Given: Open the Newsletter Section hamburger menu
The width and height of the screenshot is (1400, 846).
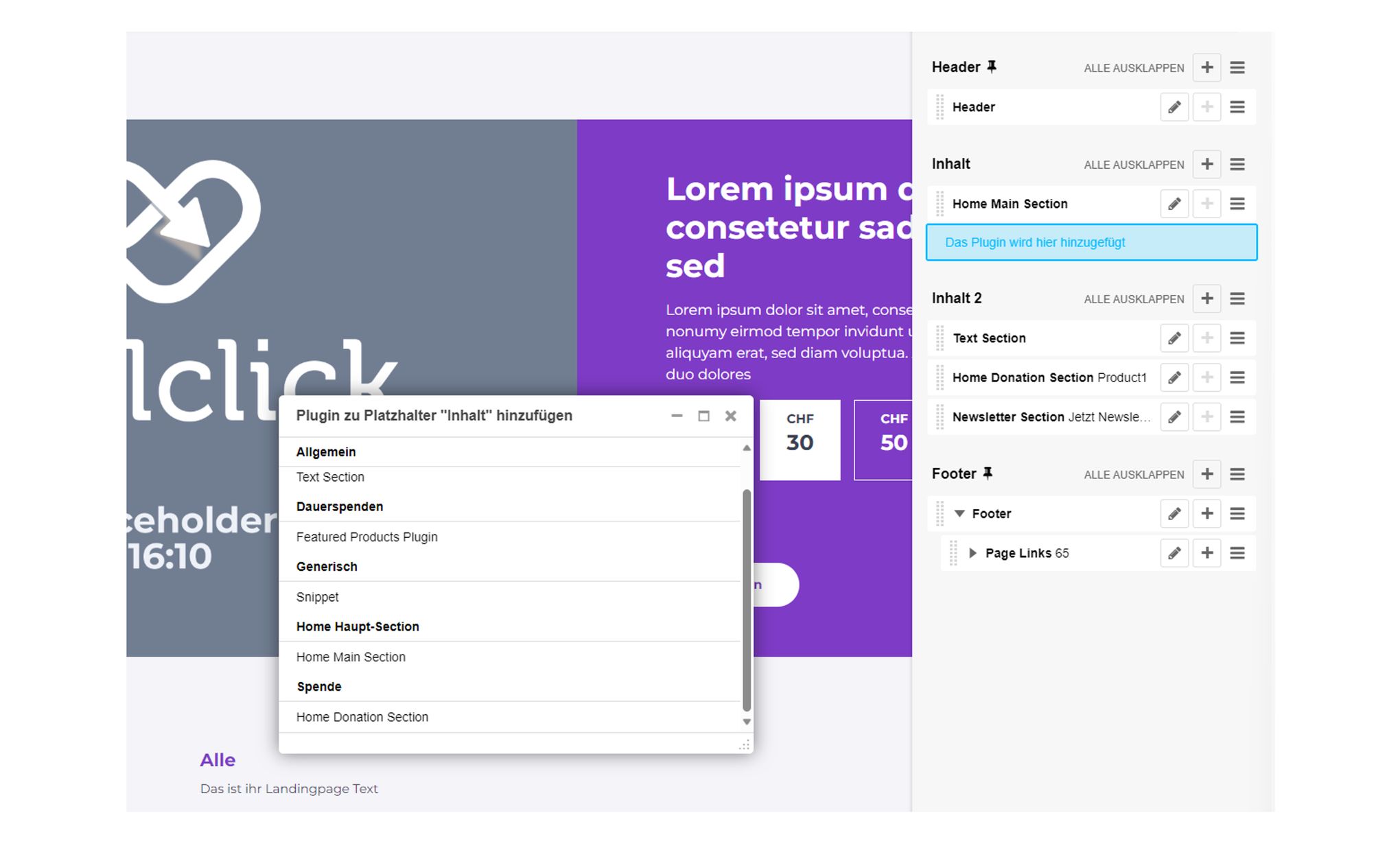Looking at the screenshot, I should [1237, 417].
